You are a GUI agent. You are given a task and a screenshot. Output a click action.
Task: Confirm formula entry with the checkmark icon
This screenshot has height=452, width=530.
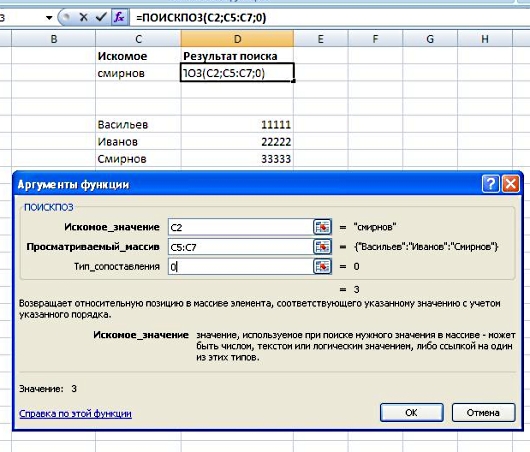[101, 17]
